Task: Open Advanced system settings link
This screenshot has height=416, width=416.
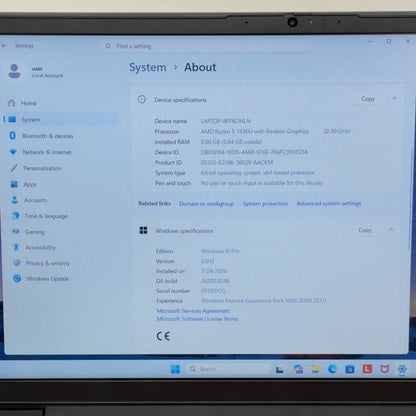Action: pyautogui.click(x=329, y=203)
